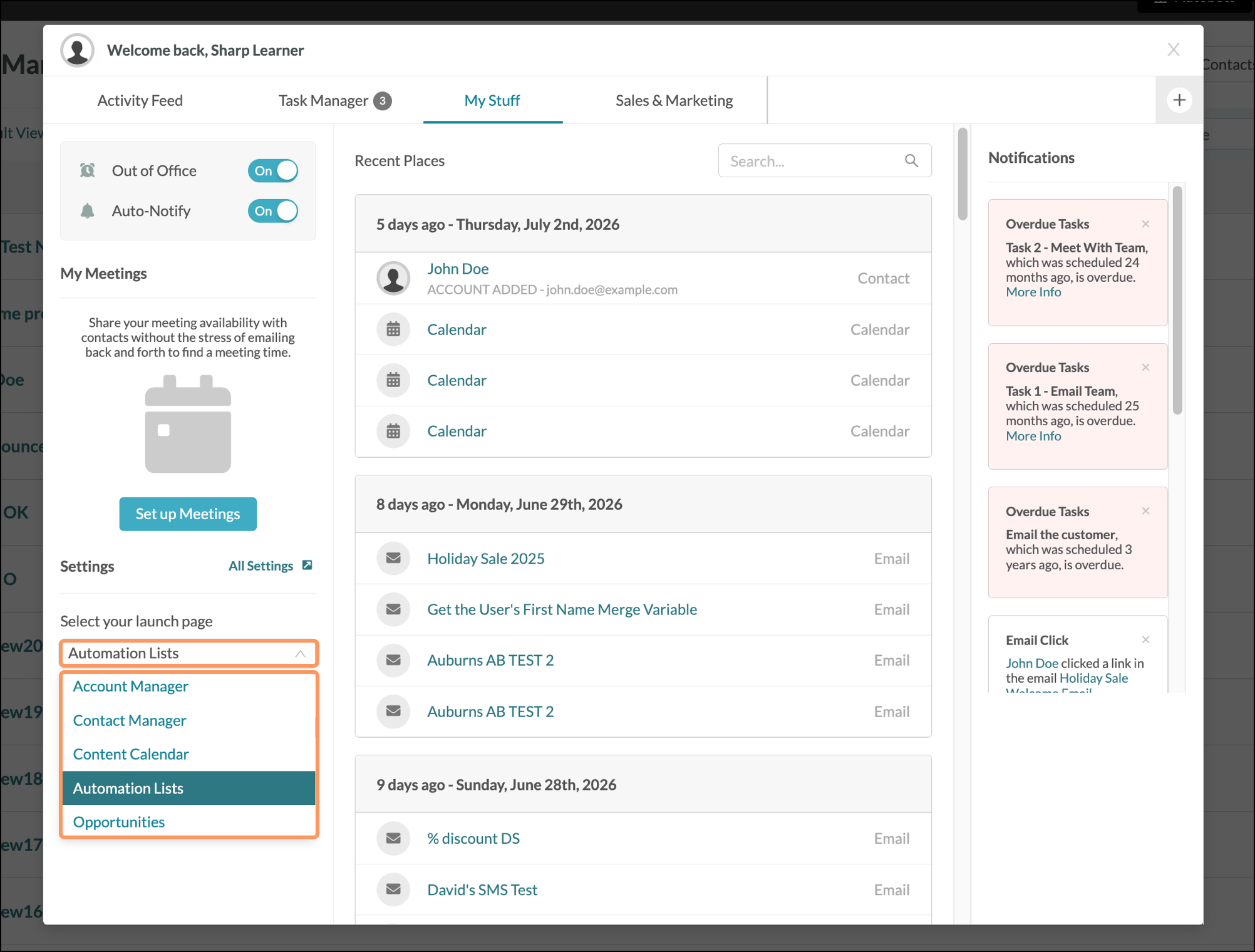This screenshot has width=1255, height=952.
Task: Open Holiday Sale link in Email Click notification
Action: pyautogui.click(x=1093, y=678)
